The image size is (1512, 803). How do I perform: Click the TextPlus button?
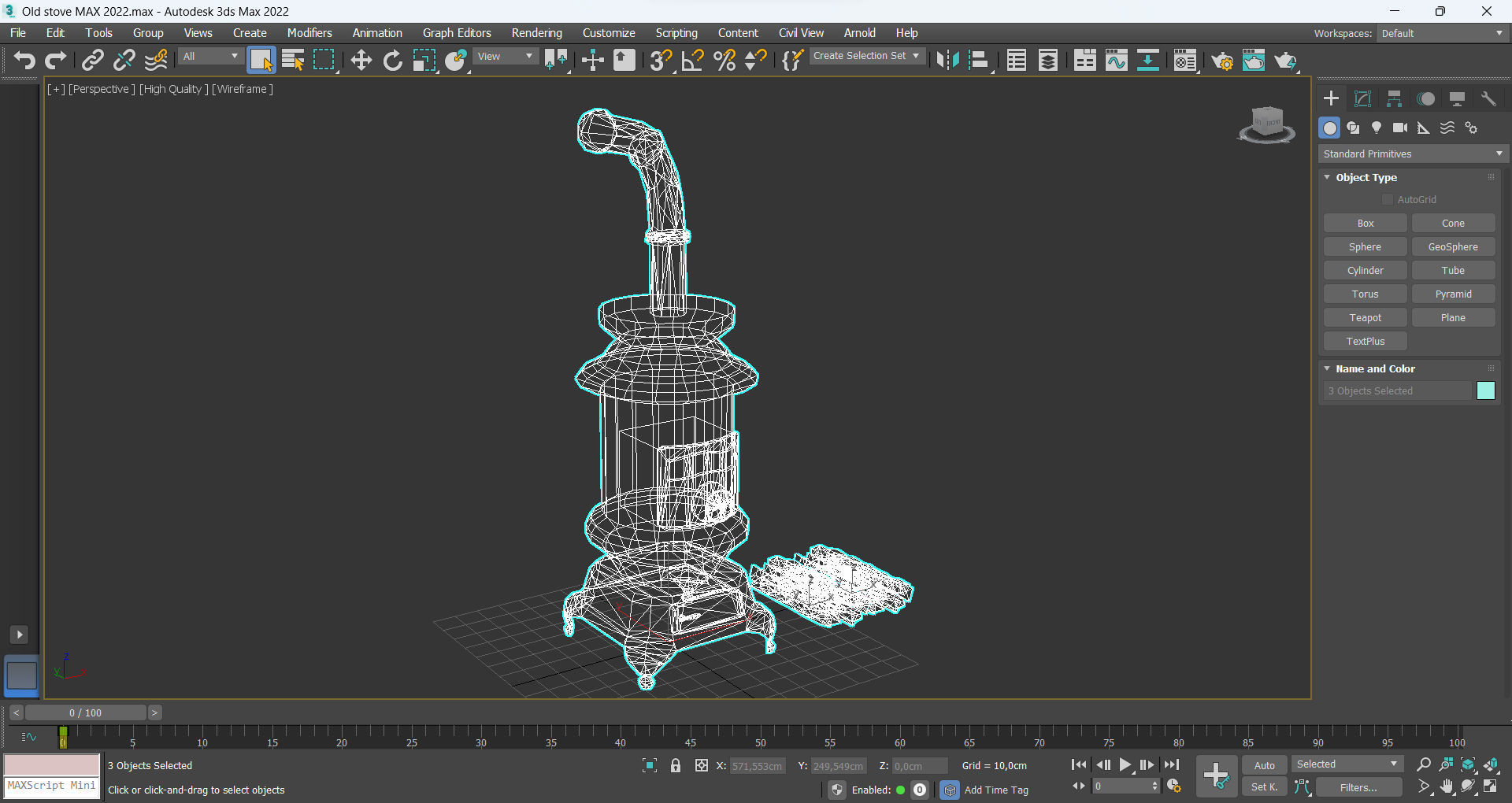click(1365, 341)
